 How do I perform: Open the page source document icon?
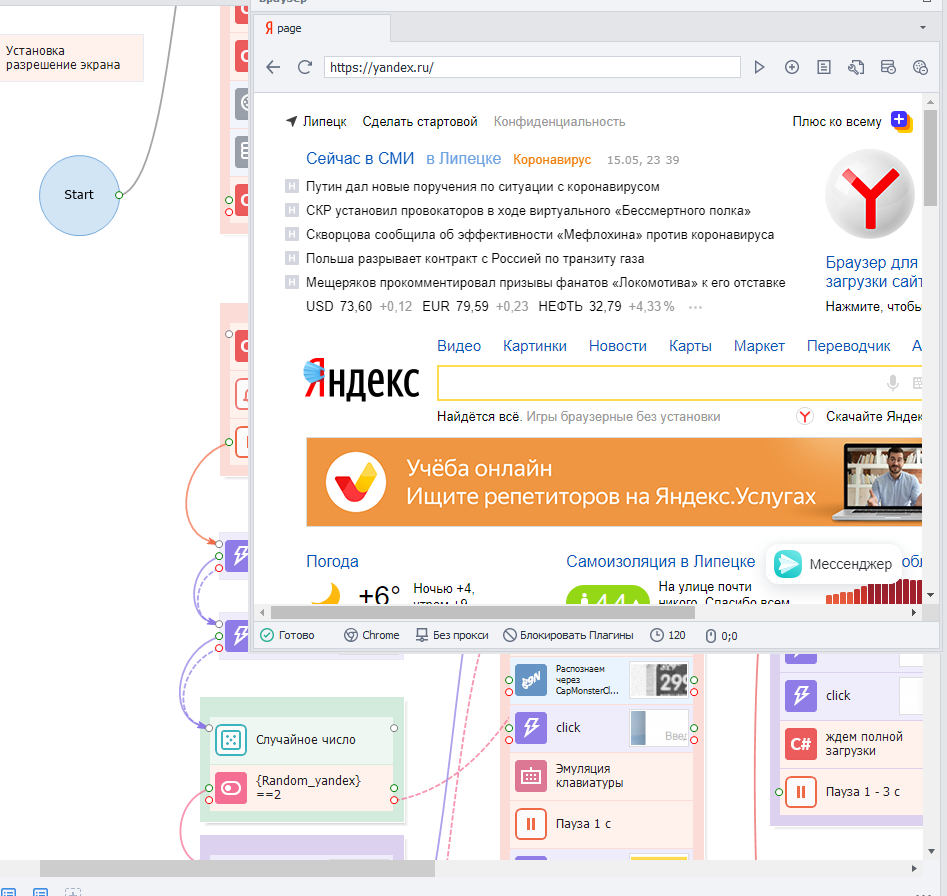point(824,67)
